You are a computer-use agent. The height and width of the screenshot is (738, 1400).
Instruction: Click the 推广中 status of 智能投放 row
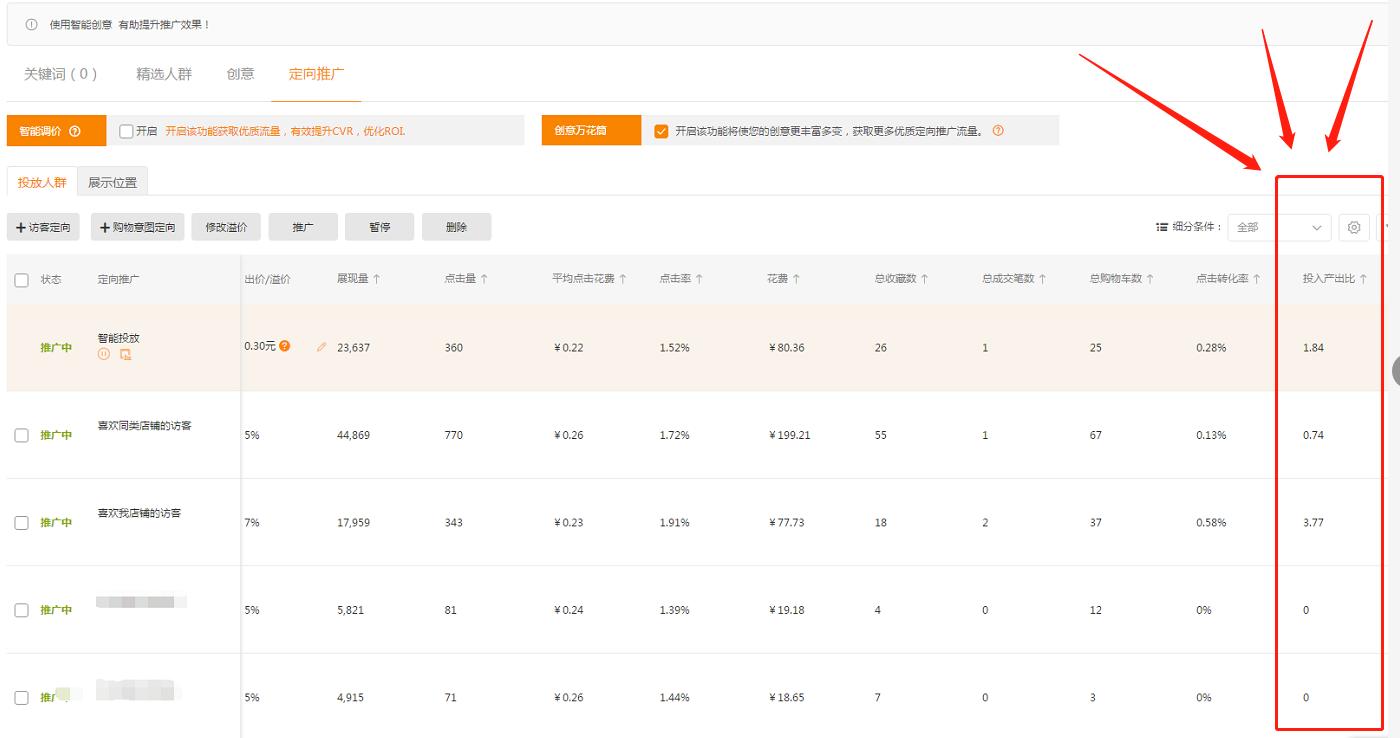(x=56, y=348)
